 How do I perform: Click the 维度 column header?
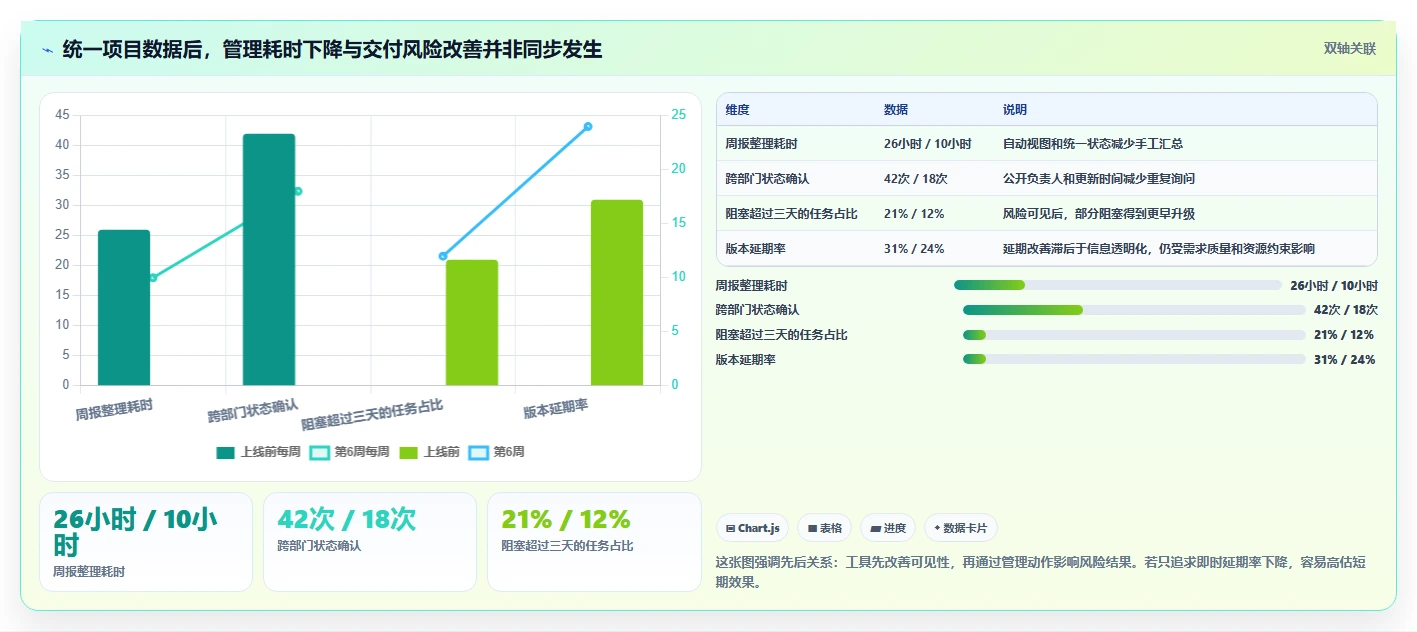[738, 110]
